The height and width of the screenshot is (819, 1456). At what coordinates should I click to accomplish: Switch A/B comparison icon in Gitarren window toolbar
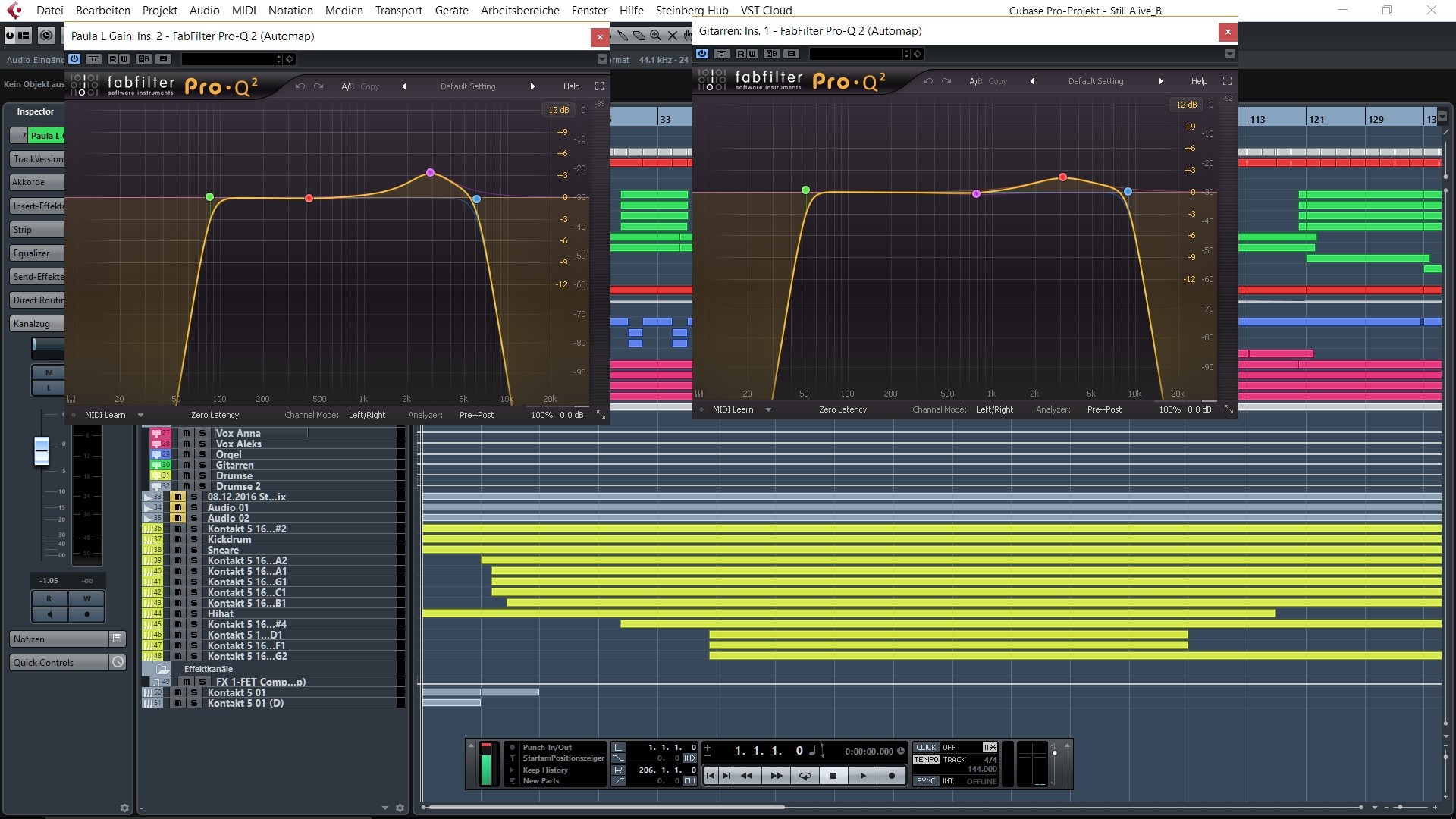772,53
